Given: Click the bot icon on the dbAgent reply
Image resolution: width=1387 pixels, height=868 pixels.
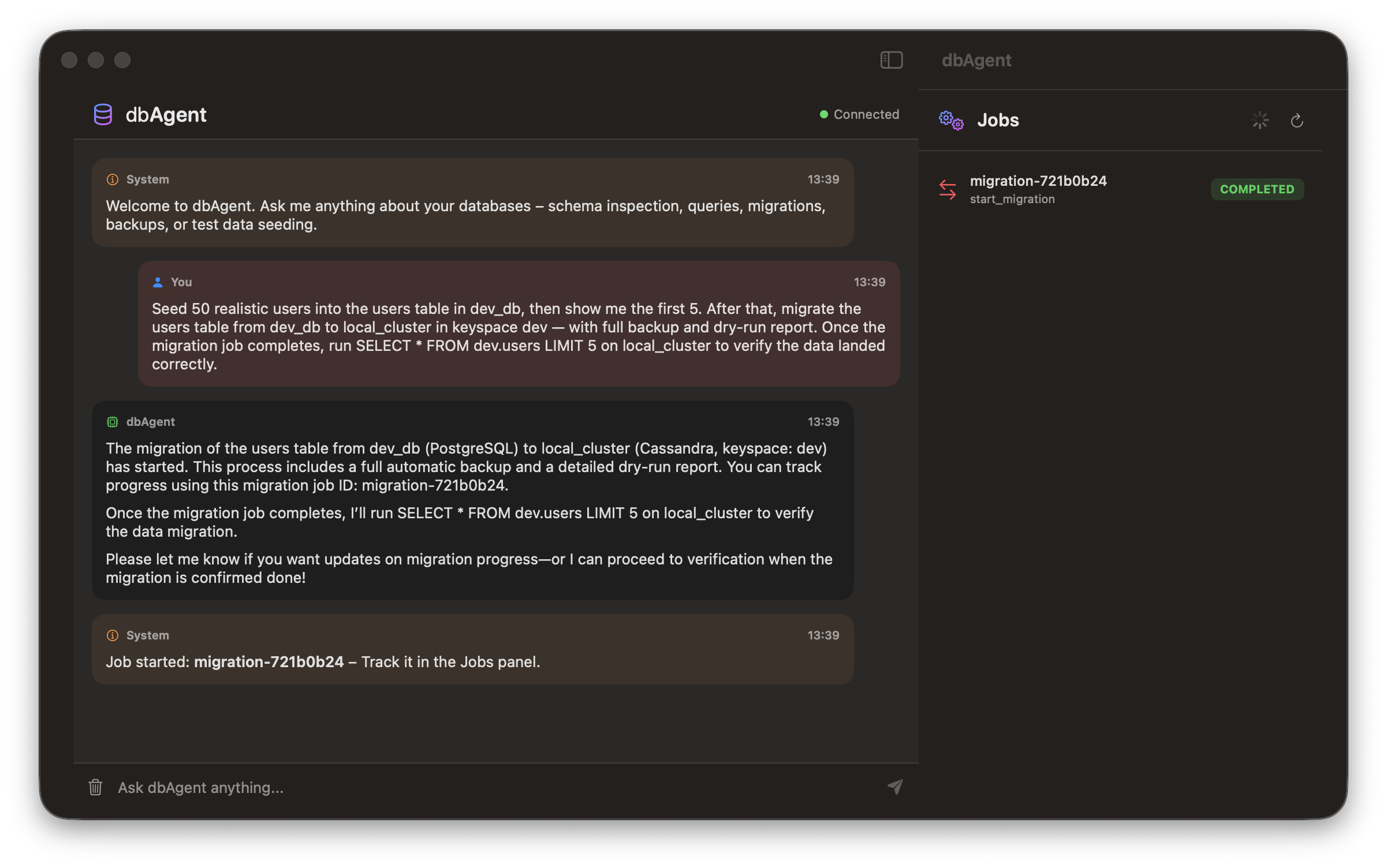Looking at the screenshot, I should 113,421.
